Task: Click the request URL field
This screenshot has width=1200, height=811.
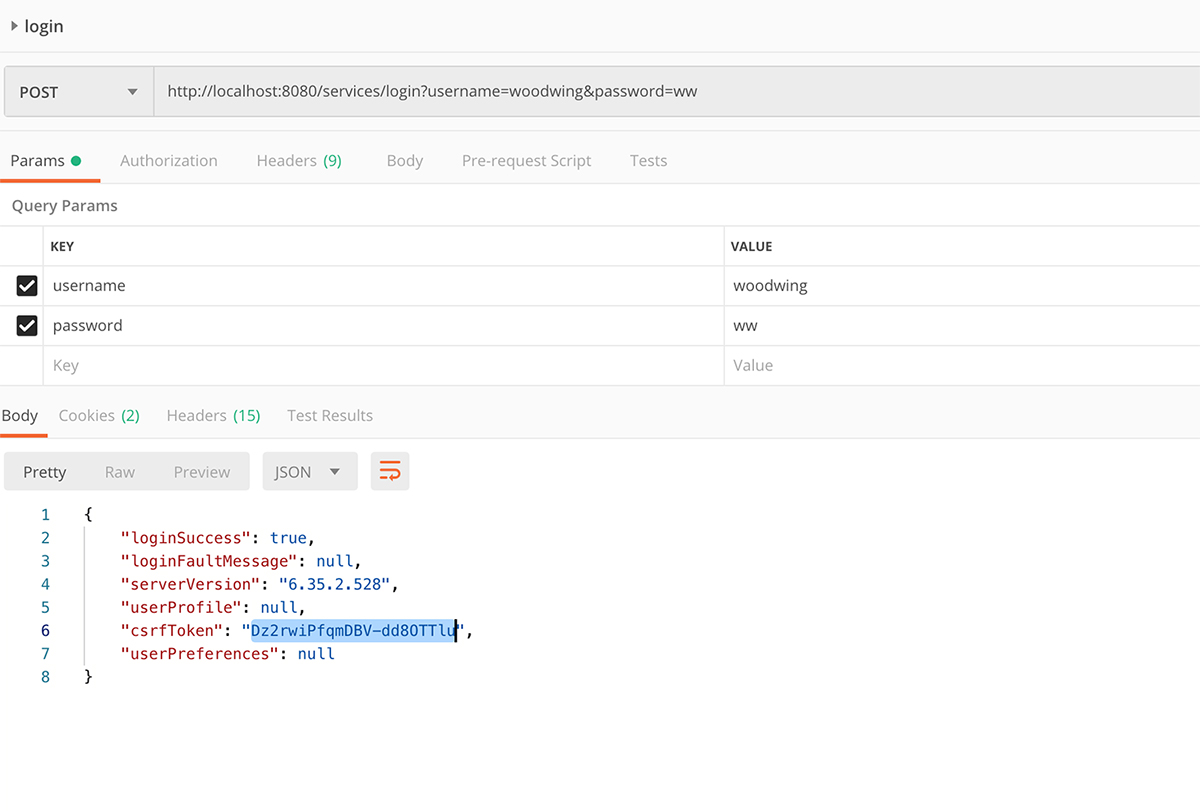Action: coord(676,92)
